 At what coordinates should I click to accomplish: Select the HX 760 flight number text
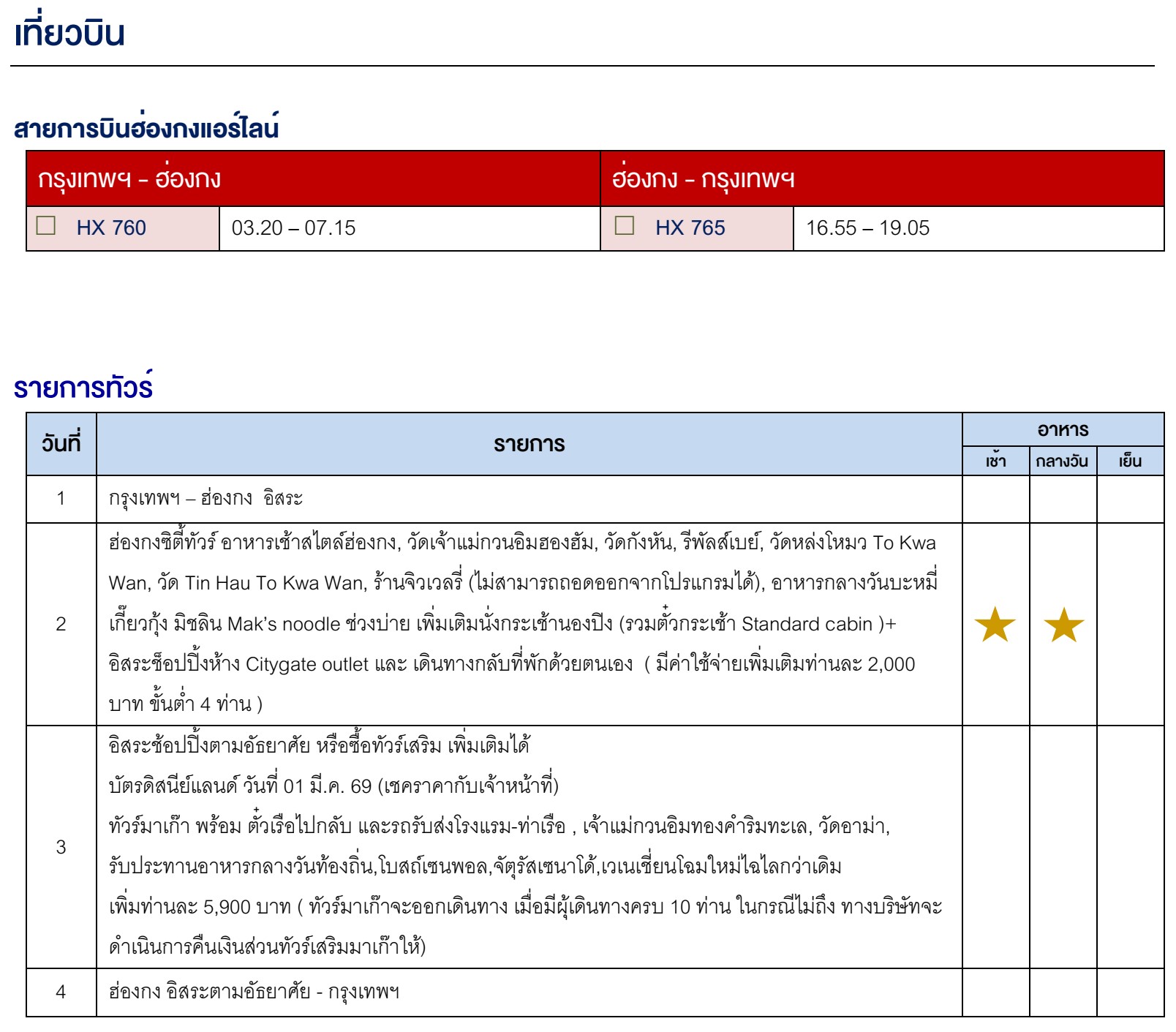tap(111, 228)
